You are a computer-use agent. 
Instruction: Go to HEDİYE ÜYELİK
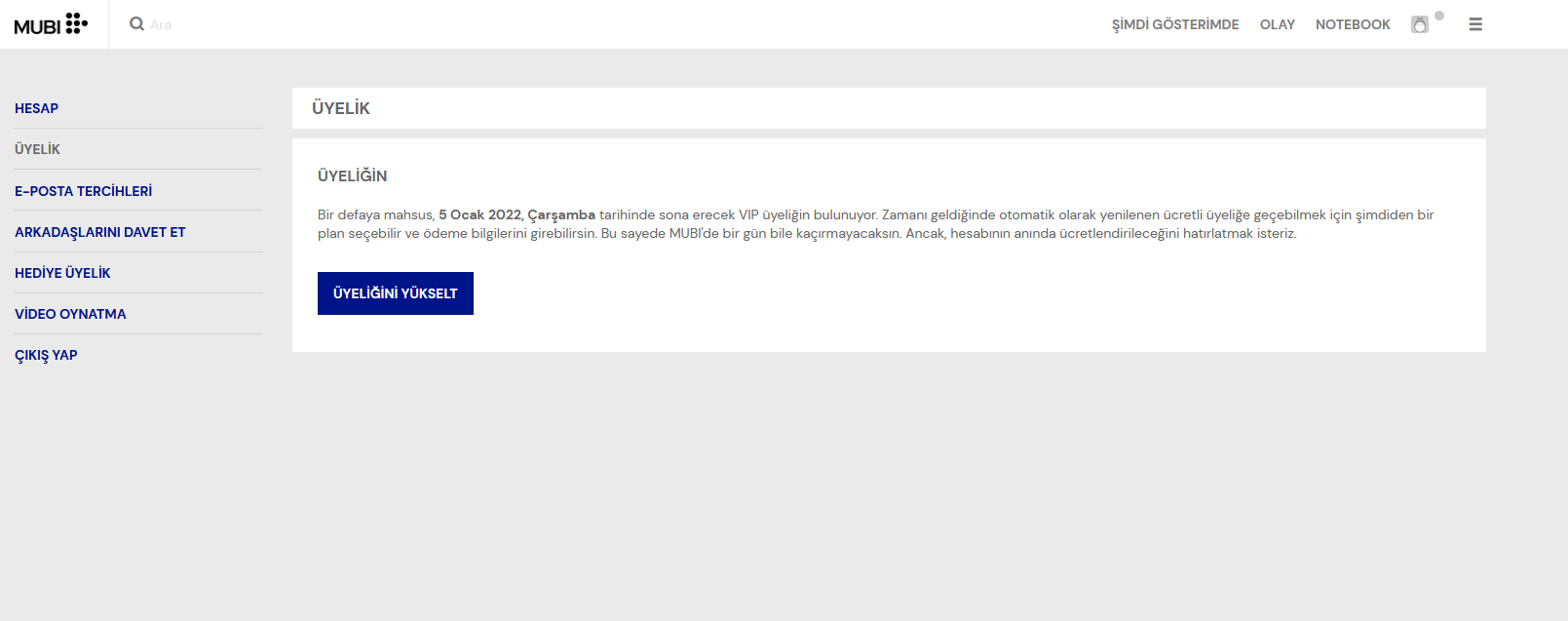[x=62, y=273]
